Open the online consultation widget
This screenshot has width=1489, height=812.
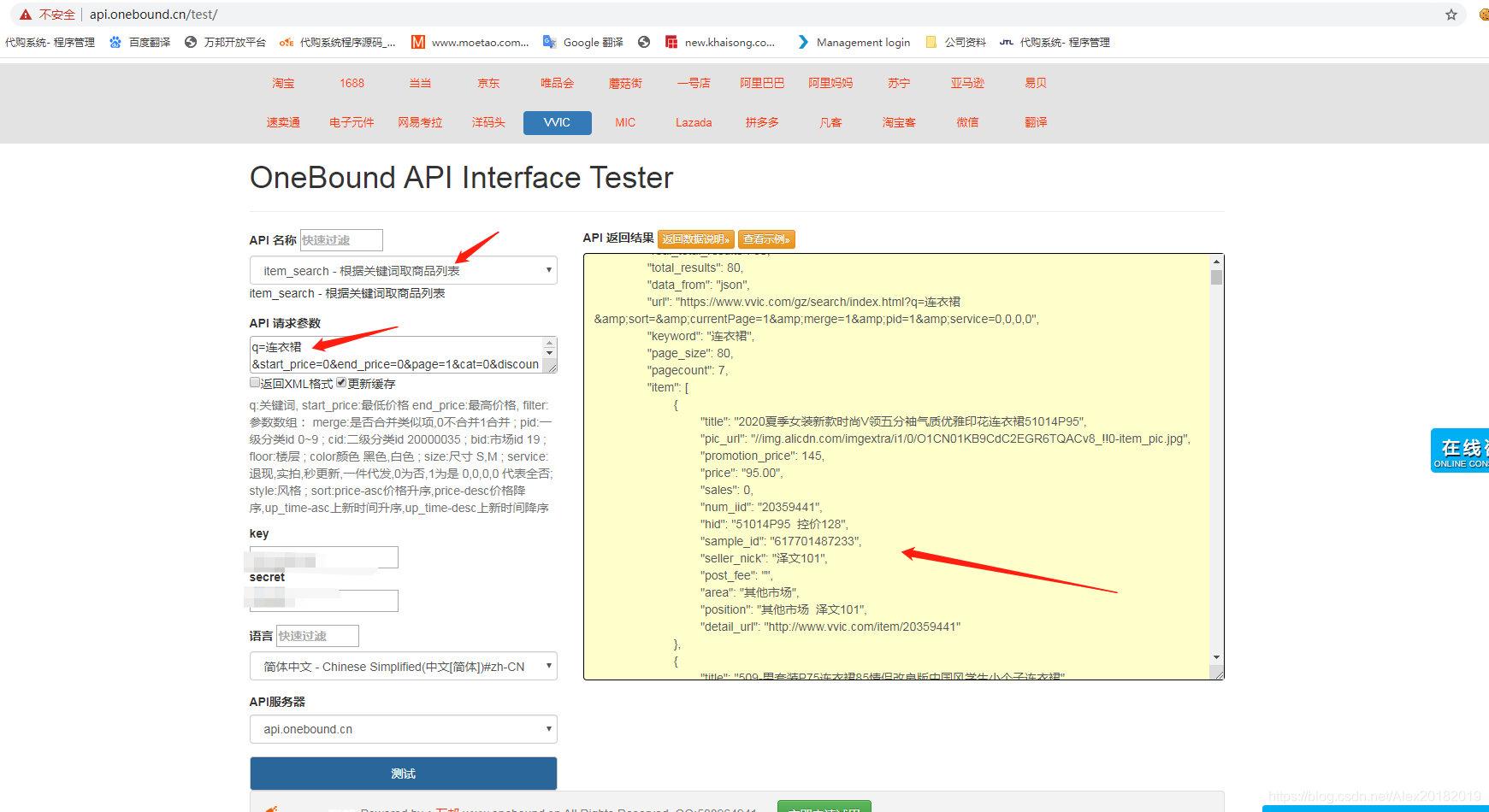(1460, 450)
